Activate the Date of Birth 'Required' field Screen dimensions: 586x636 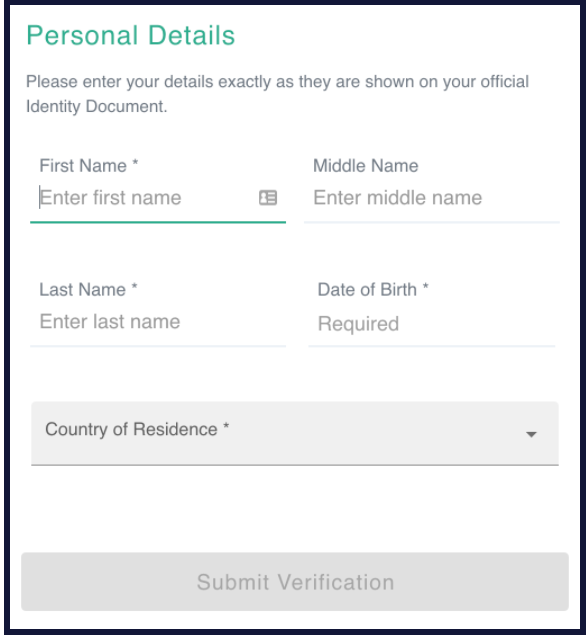tap(431, 324)
